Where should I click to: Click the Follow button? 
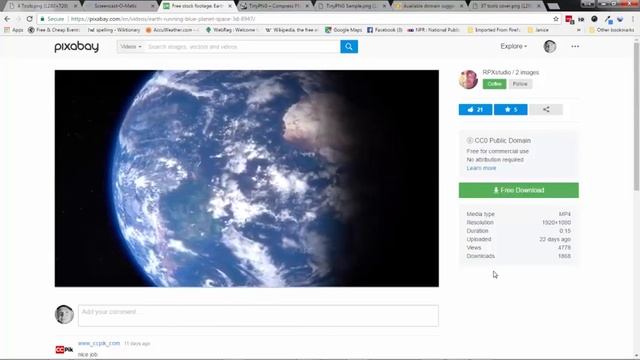520,84
